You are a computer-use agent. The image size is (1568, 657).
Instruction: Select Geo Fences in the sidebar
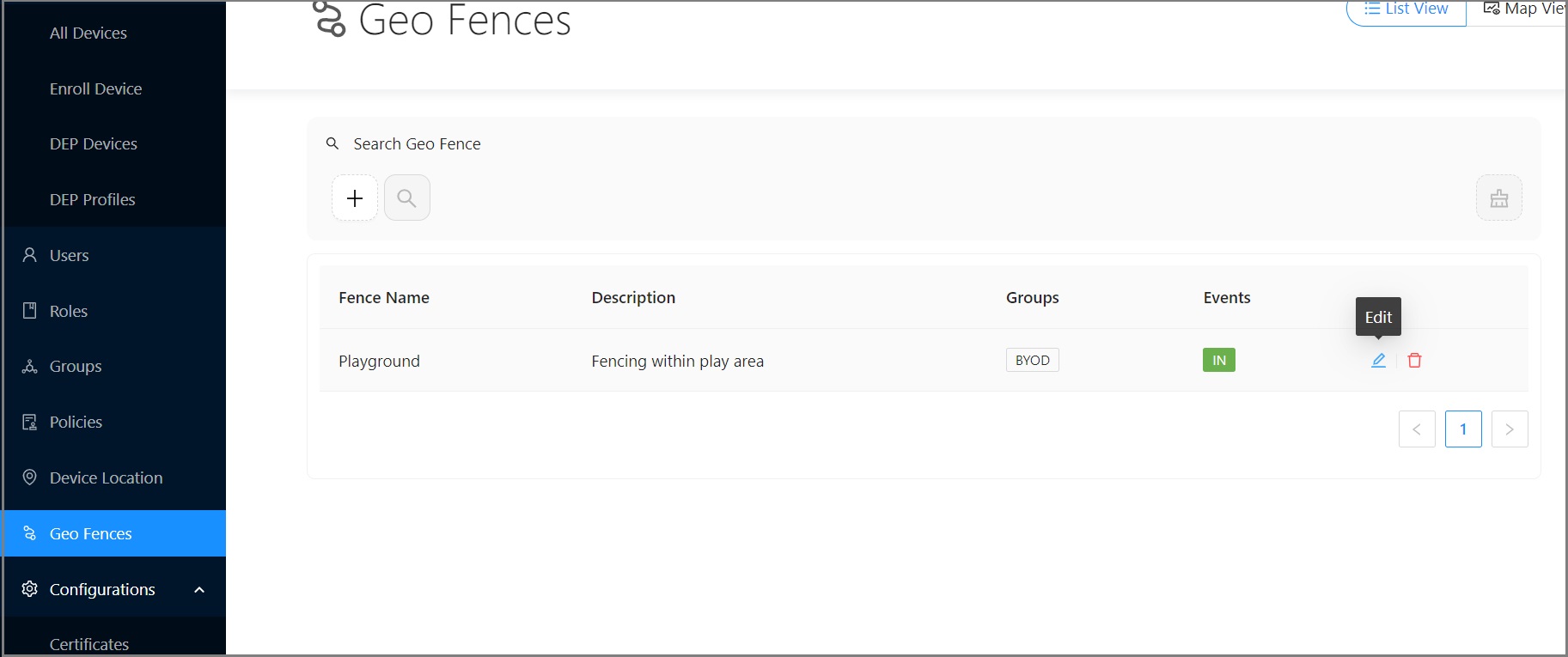(90, 533)
